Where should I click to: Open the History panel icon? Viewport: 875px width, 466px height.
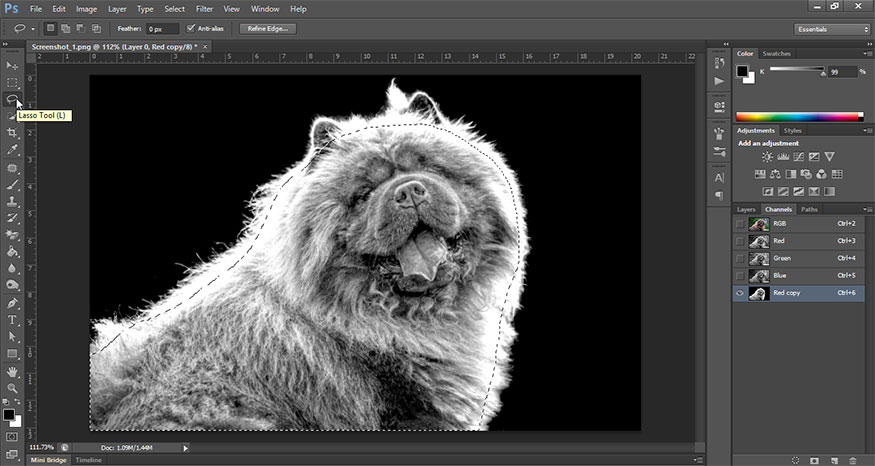(x=719, y=63)
